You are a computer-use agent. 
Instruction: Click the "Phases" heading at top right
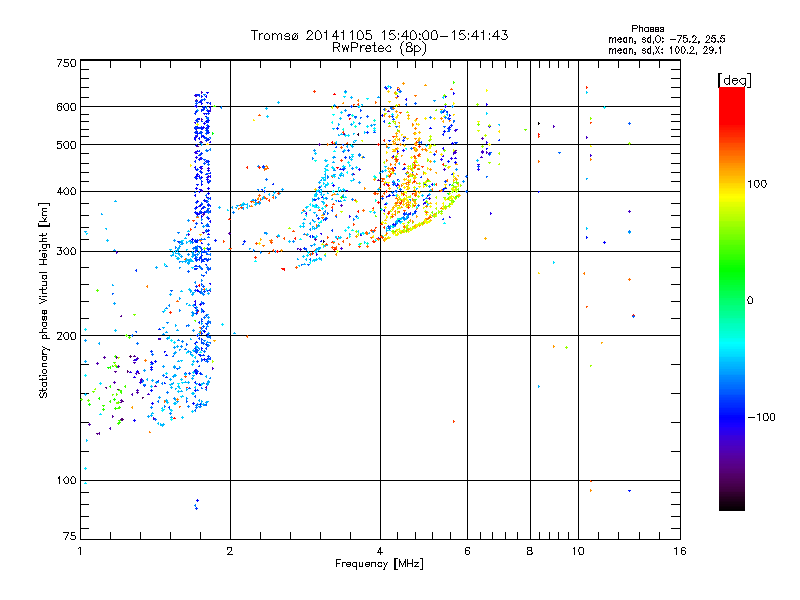pyautogui.click(x=647, y=29)
